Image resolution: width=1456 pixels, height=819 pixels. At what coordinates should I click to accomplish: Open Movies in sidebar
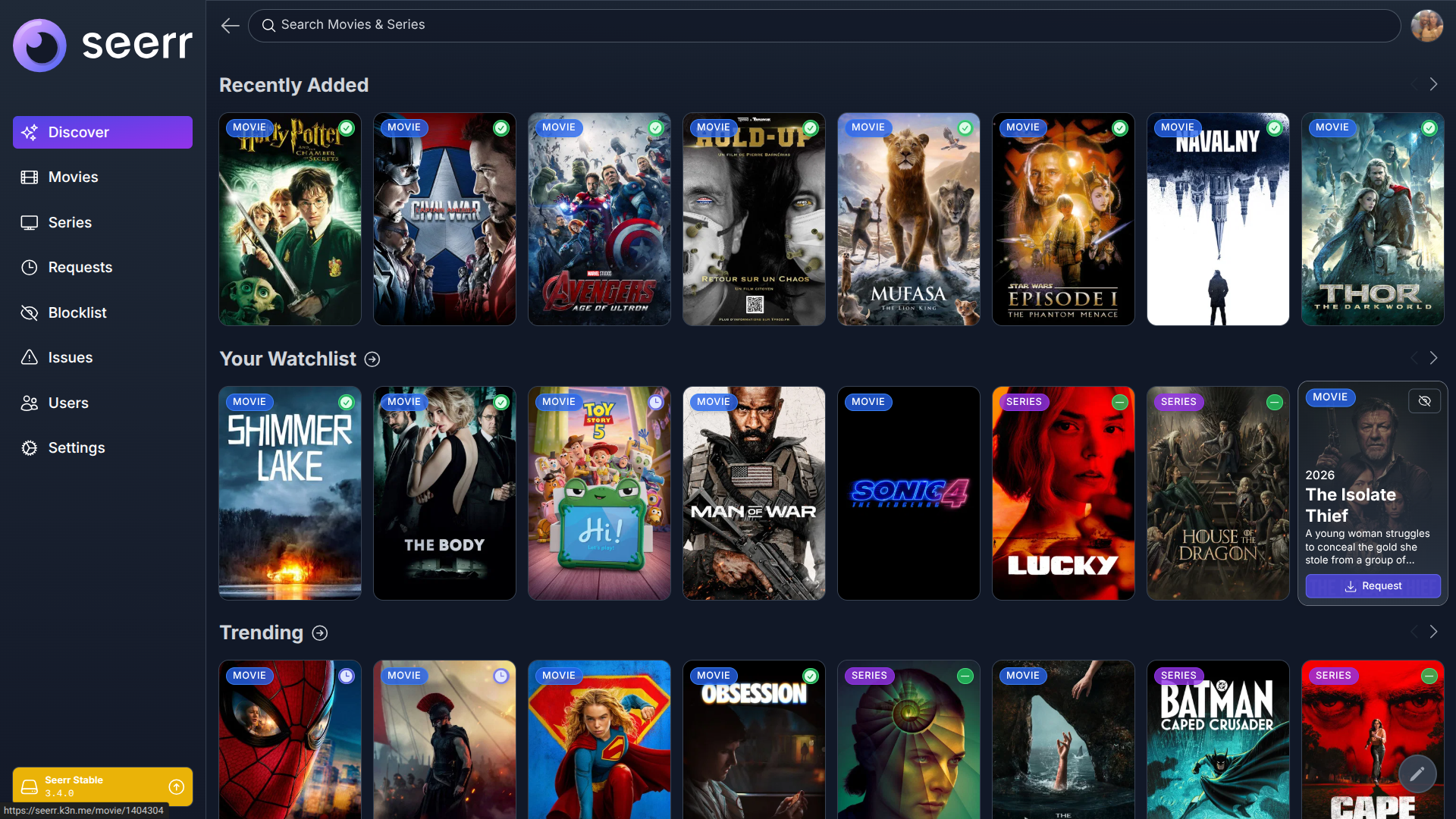102,177
